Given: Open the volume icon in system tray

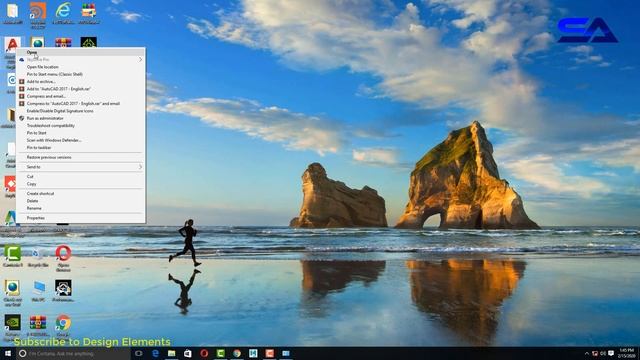Looking at the screenshot, I should [603, 353].
